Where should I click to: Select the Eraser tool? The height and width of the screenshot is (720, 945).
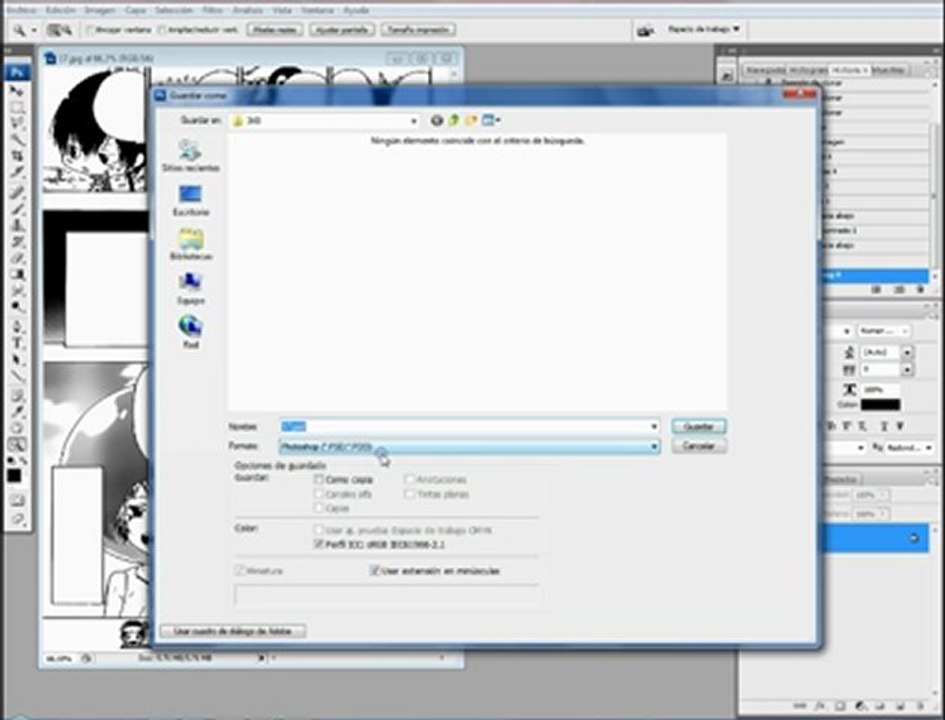click(17, 258)
